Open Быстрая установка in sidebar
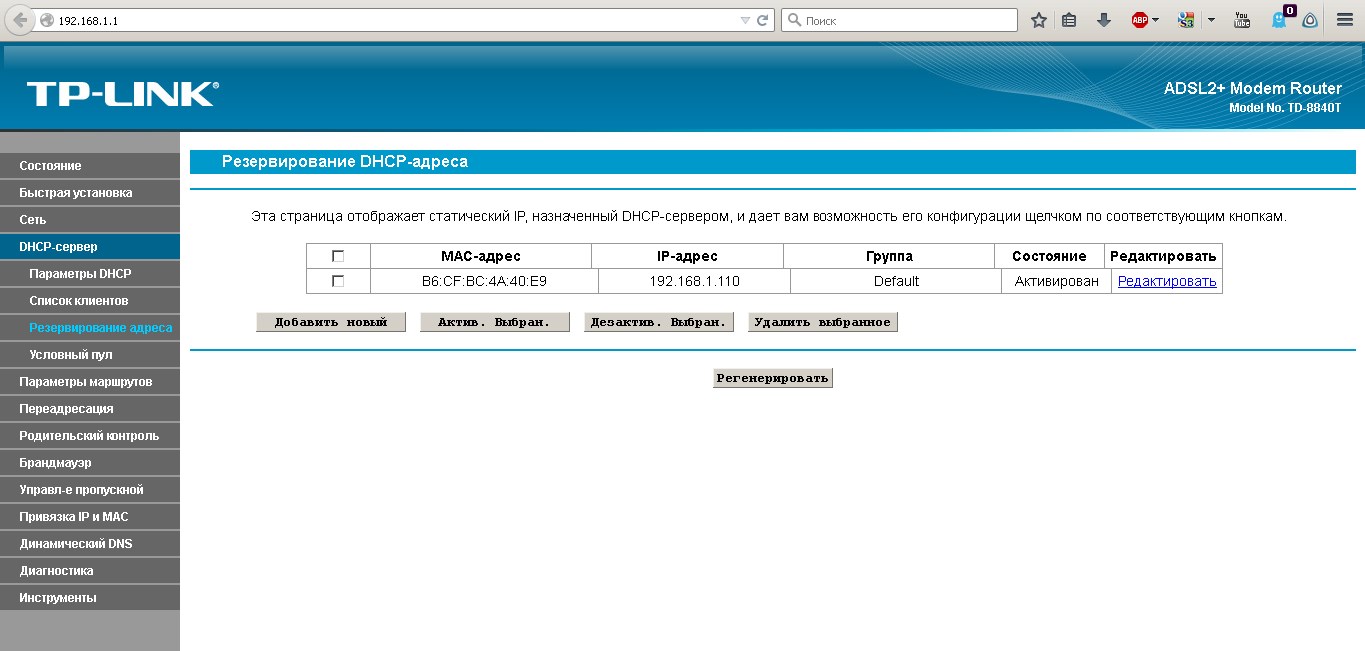Screen dimensions: 1365x651 tap(90, 192)
